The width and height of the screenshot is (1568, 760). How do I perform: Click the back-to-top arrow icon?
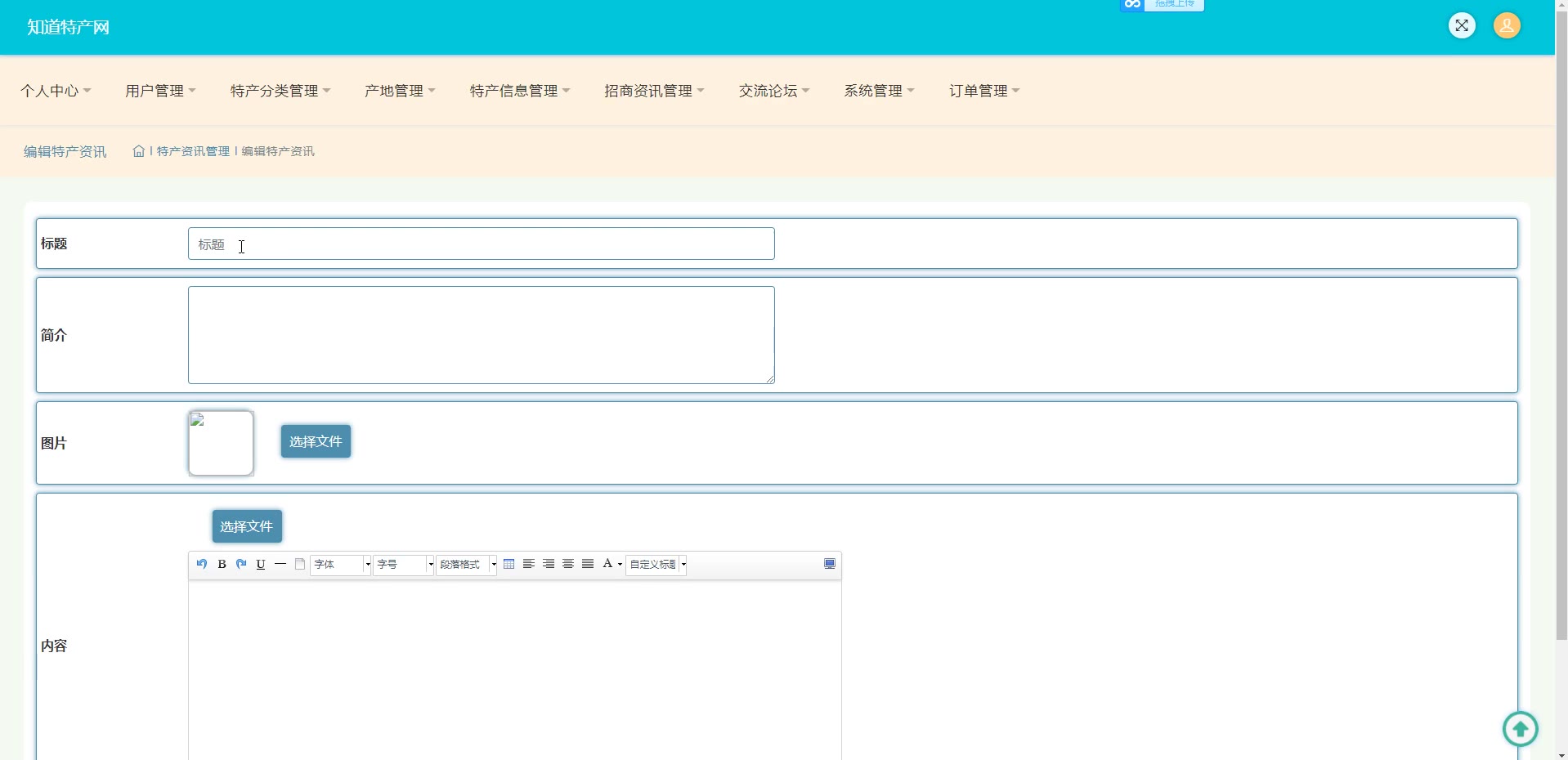pyautogui.click(x=1520, y=728)
